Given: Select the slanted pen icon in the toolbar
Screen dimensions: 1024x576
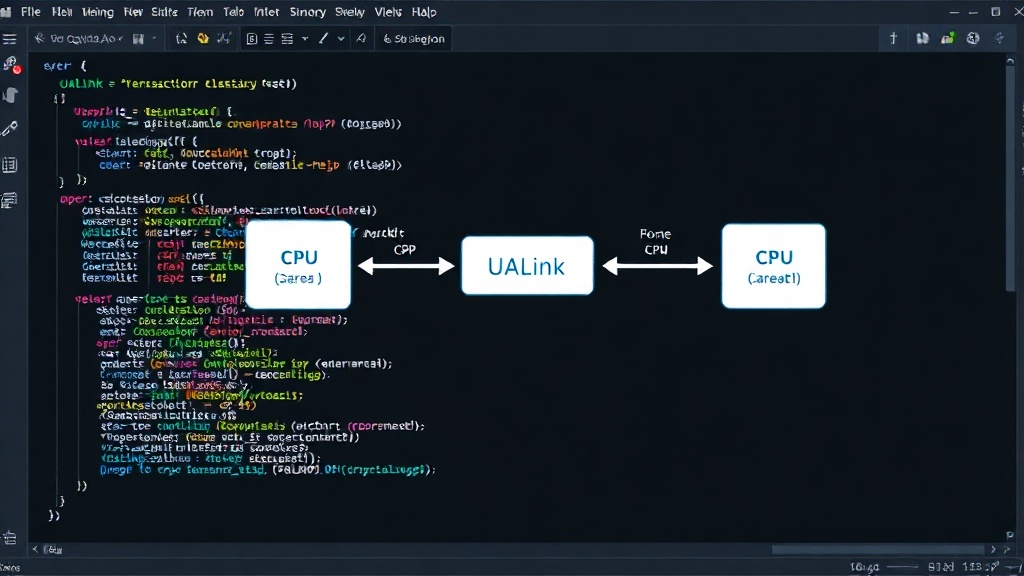Looking at the screenshot, I should 323,39.
